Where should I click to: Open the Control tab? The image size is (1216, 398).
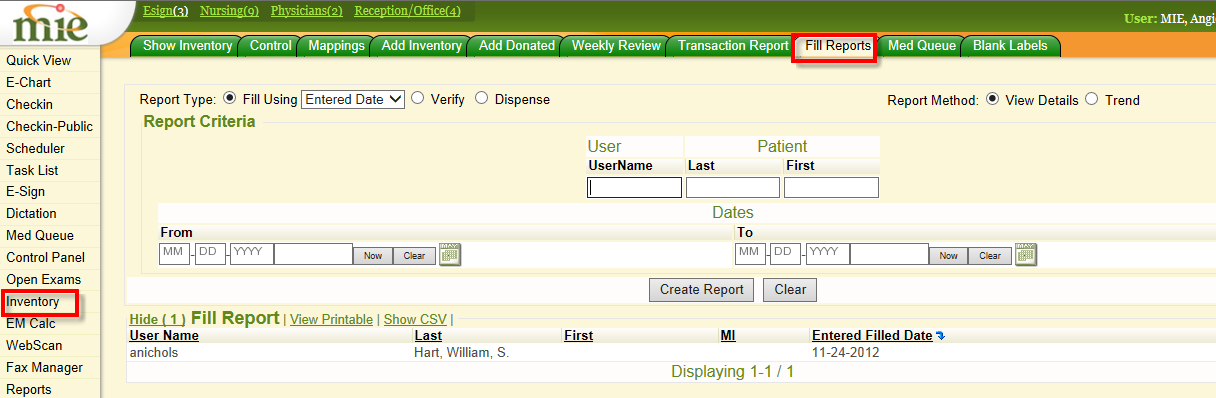click(270, 46)
